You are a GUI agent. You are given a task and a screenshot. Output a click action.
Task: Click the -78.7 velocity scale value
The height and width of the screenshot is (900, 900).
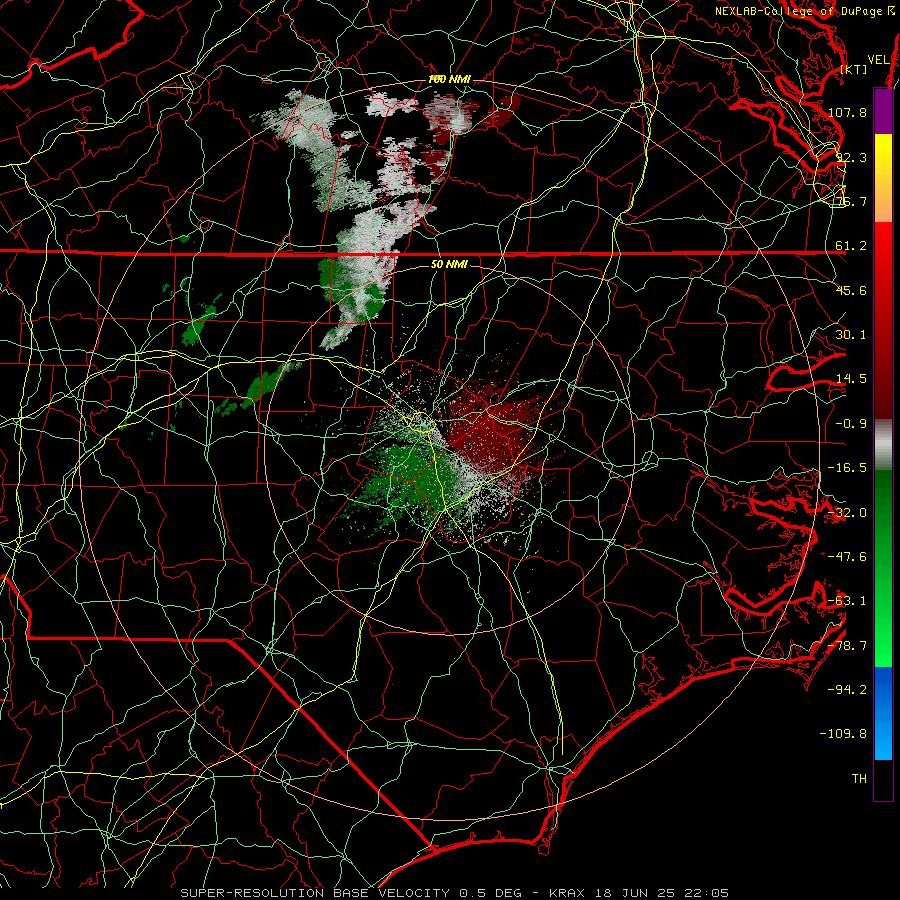click(x=847, y=646)
